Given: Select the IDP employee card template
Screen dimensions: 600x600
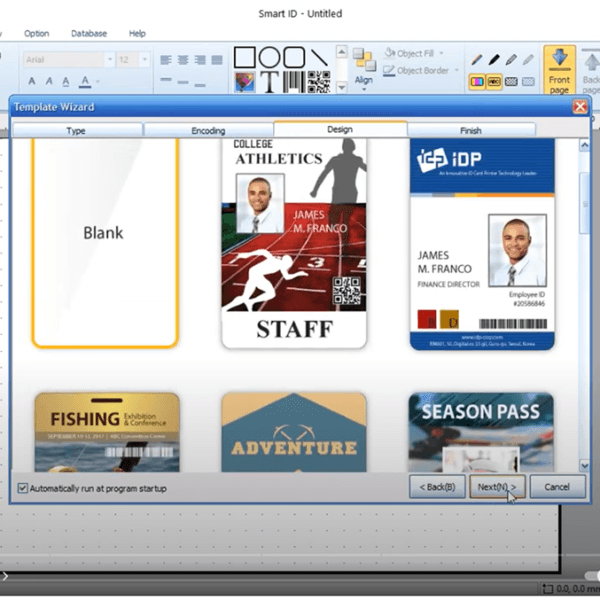Looking at the screenshot, I should [x=482, y=244].
